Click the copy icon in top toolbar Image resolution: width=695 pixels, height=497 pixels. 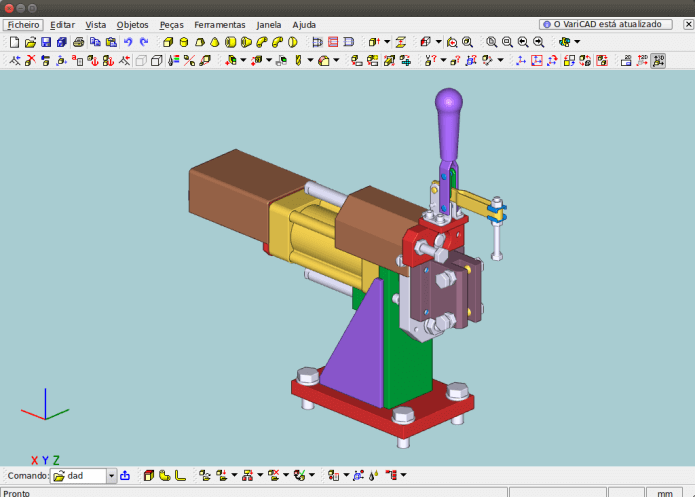[x=95, y=42]
